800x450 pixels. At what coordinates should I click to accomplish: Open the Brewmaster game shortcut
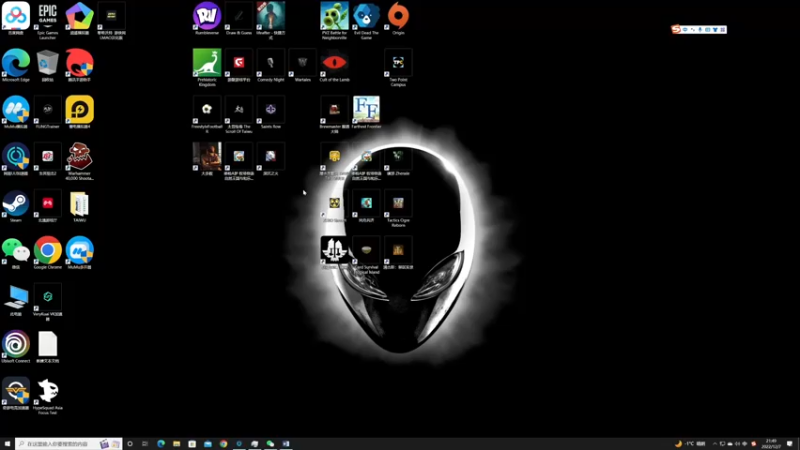pyautogui.click(x=334, y=114)
